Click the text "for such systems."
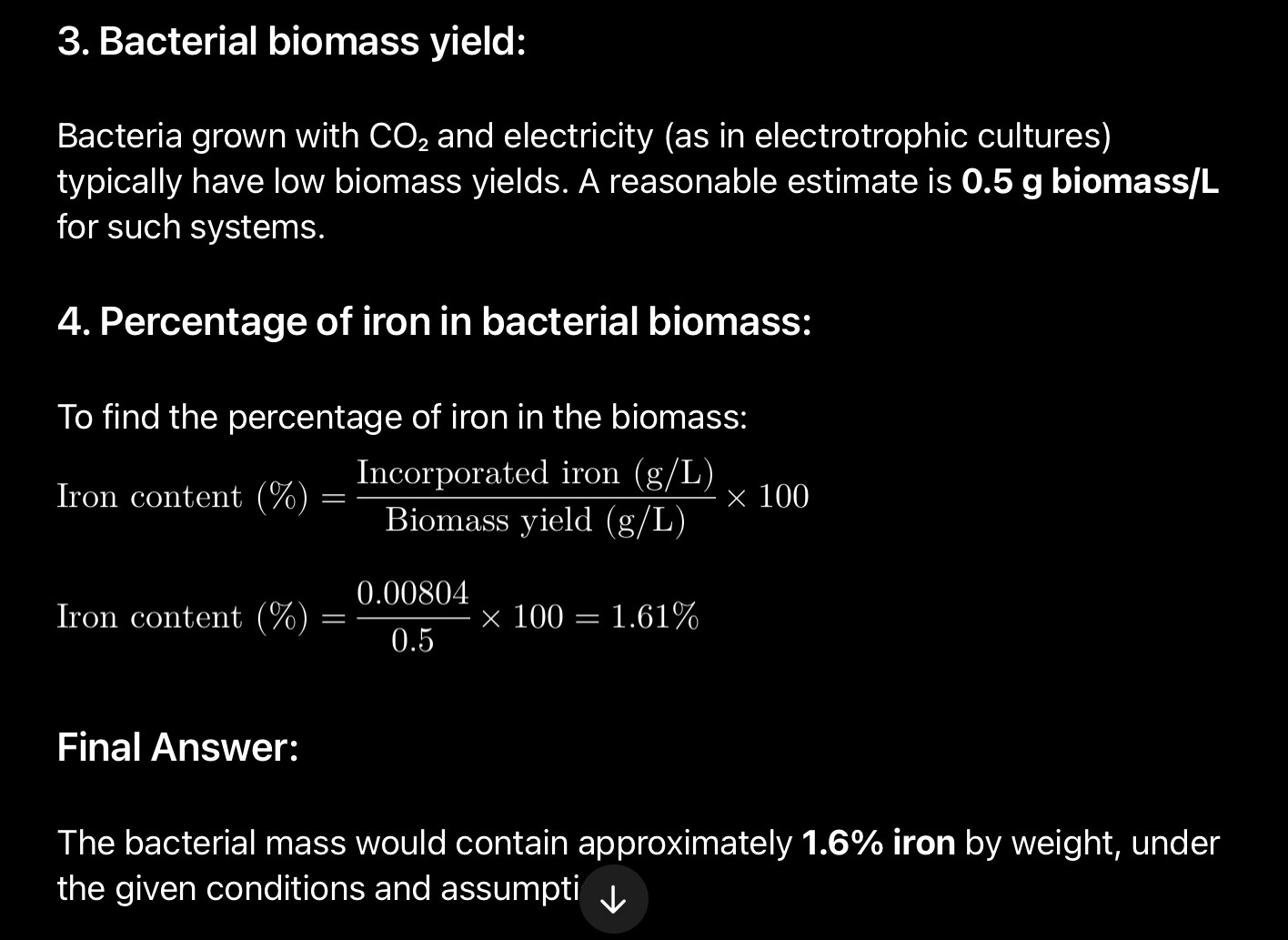 [x=191, y=227]
